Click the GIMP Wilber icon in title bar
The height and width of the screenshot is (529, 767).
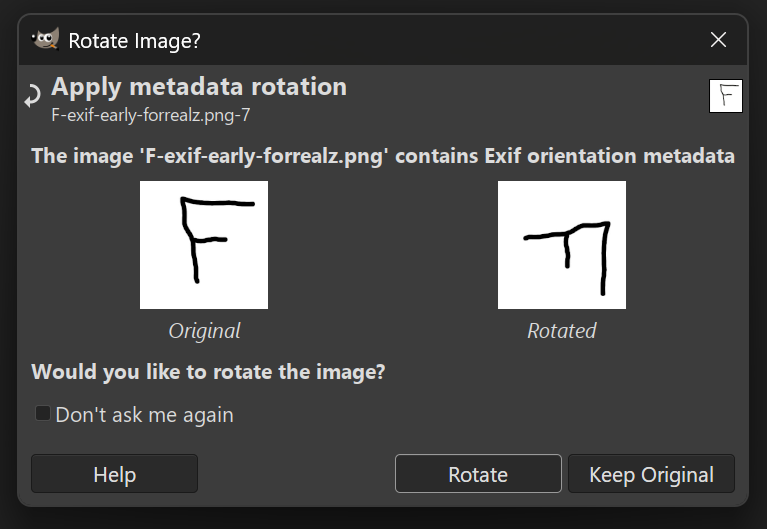click(45, 39)
